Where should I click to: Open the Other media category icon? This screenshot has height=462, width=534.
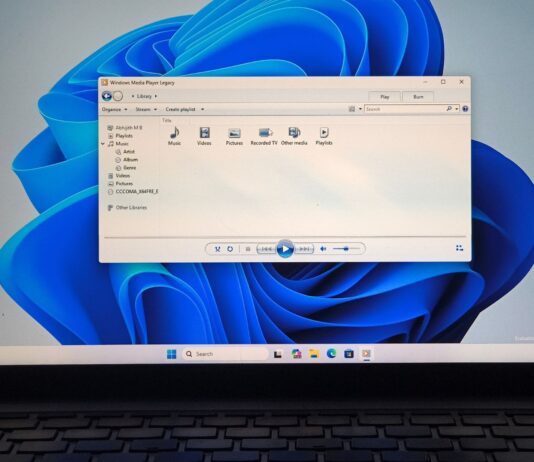(294, 136)
